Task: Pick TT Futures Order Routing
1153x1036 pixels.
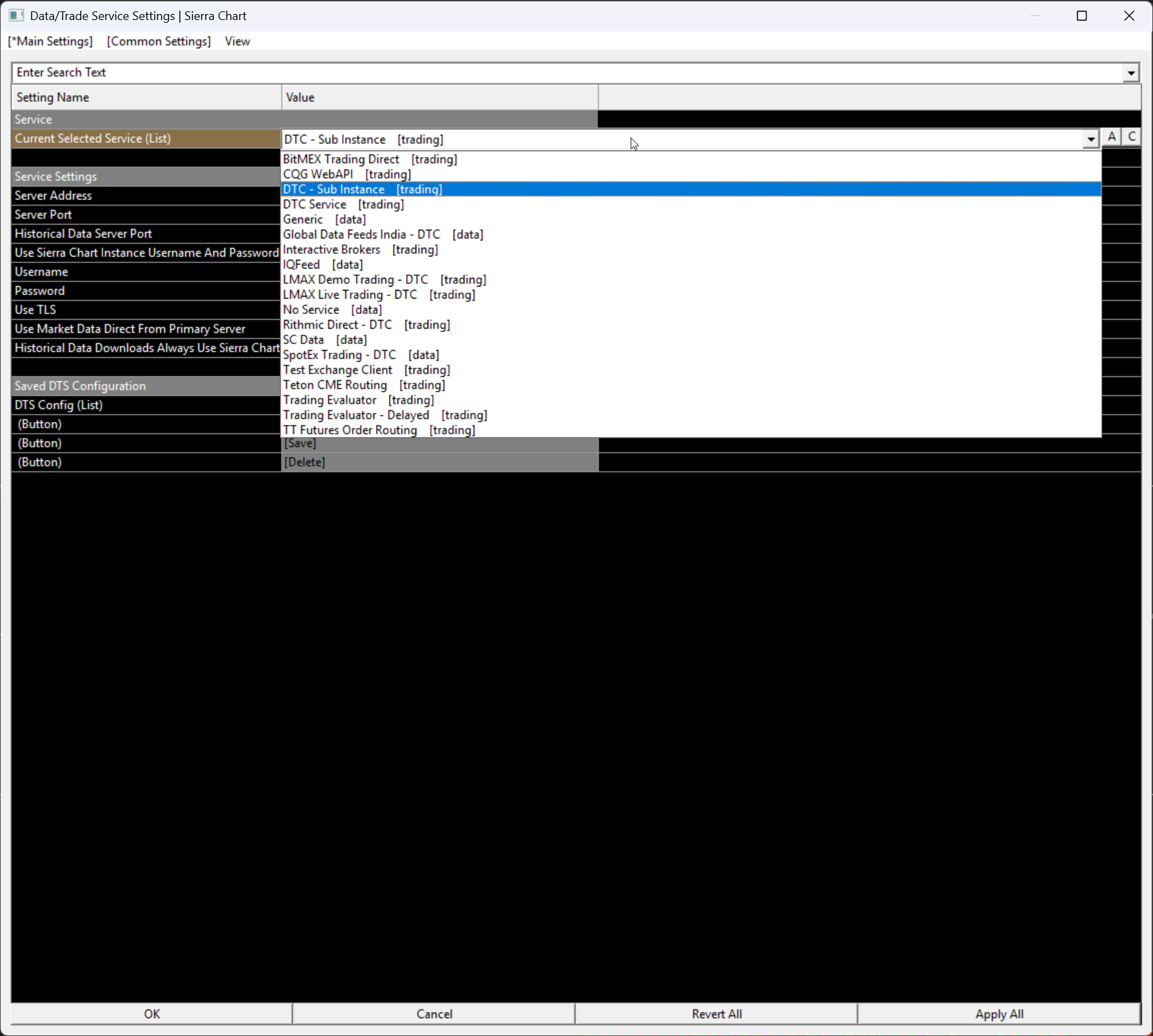Action: [x=691, y=429]
